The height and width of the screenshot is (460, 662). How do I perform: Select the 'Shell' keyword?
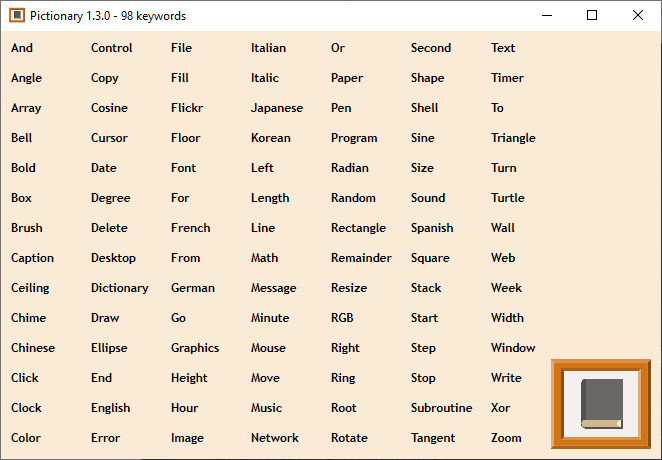pos(425,108)
